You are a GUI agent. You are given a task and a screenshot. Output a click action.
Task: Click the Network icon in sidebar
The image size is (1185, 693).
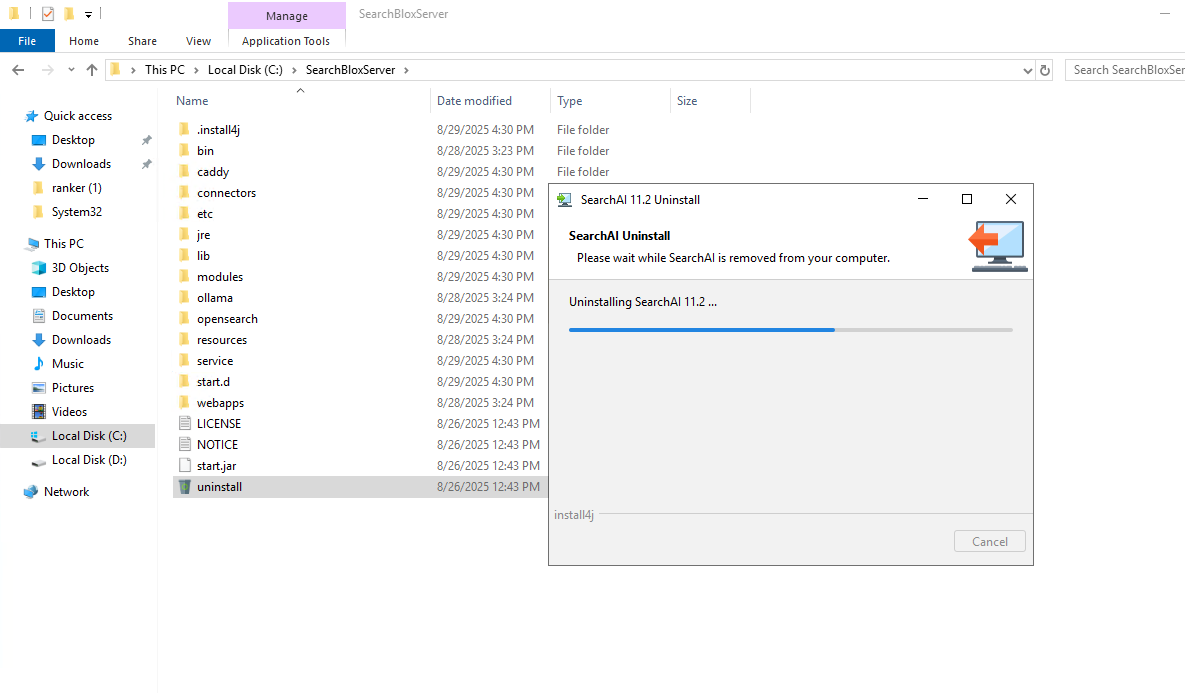[31, 491]
